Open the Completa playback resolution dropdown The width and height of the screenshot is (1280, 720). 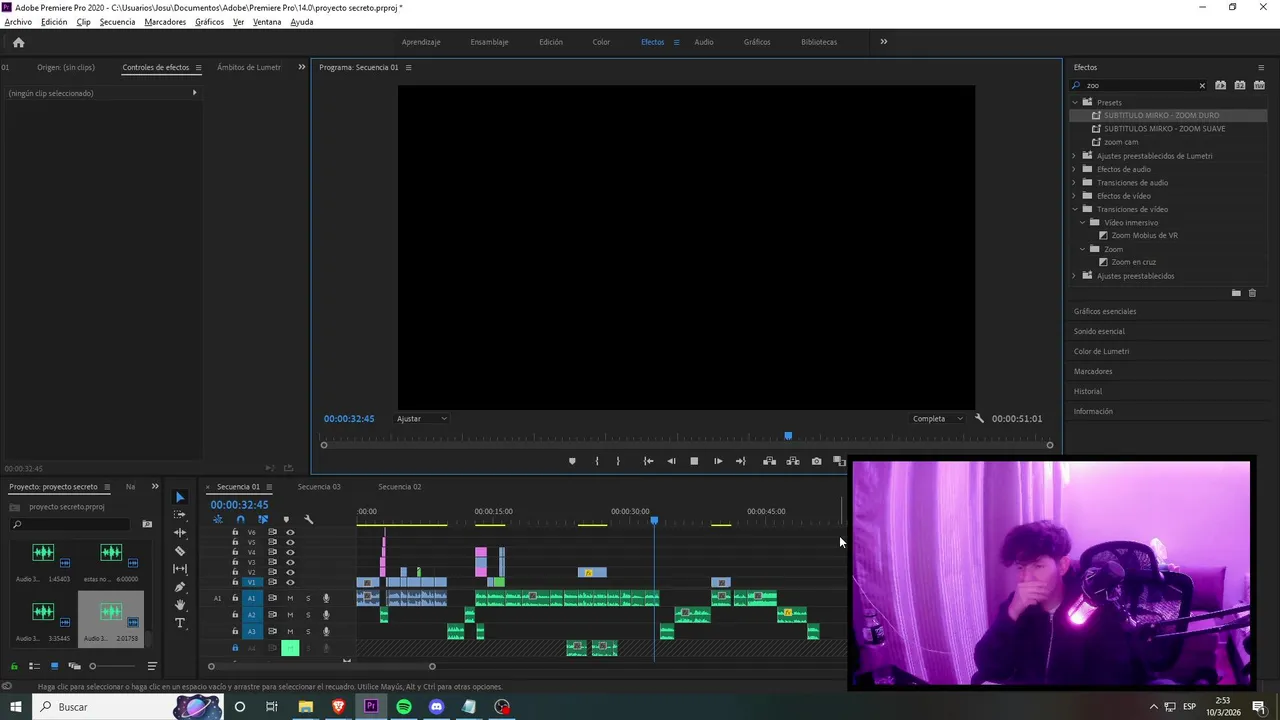coord(937,419)
